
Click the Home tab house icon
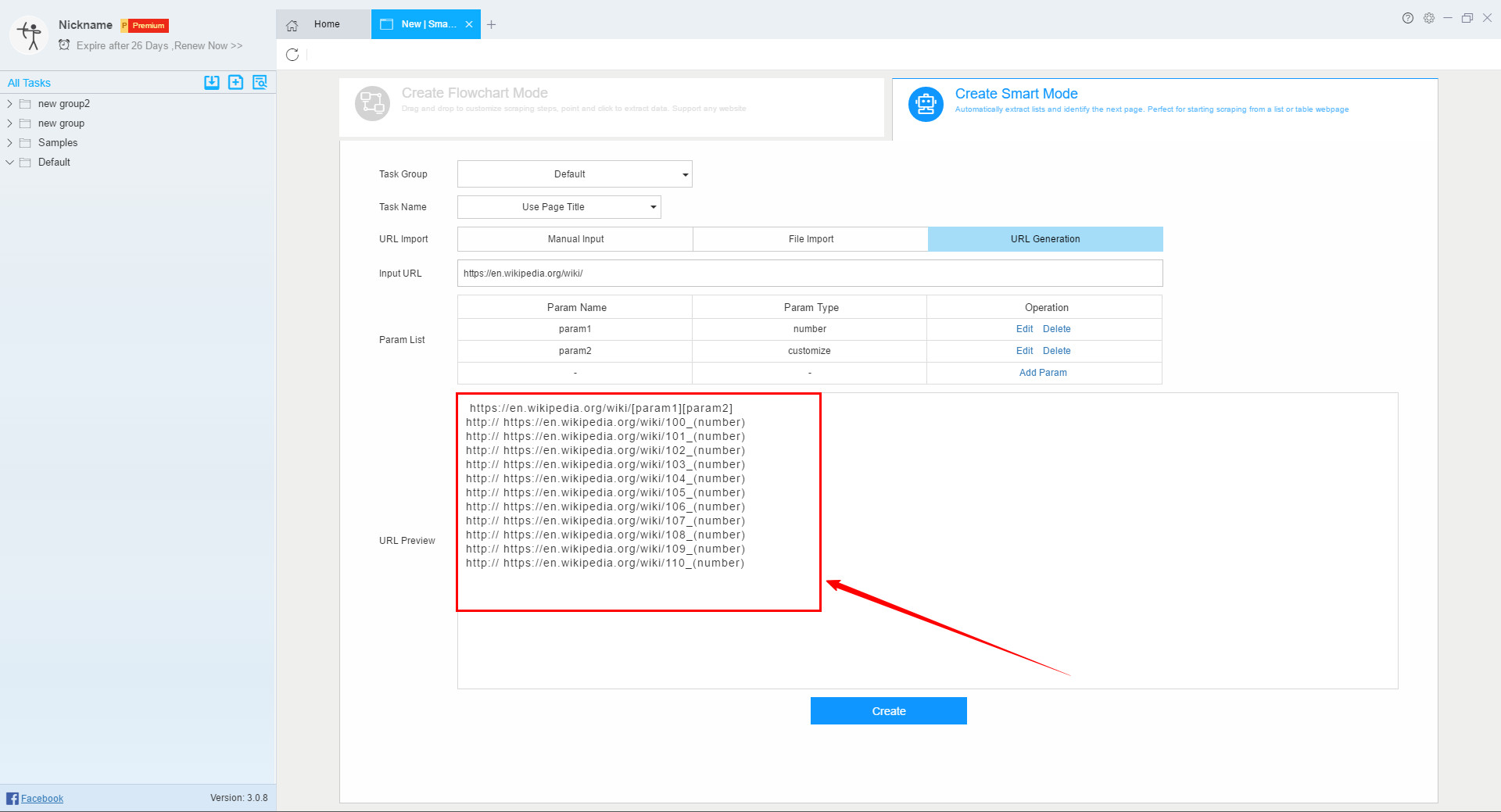292,25
